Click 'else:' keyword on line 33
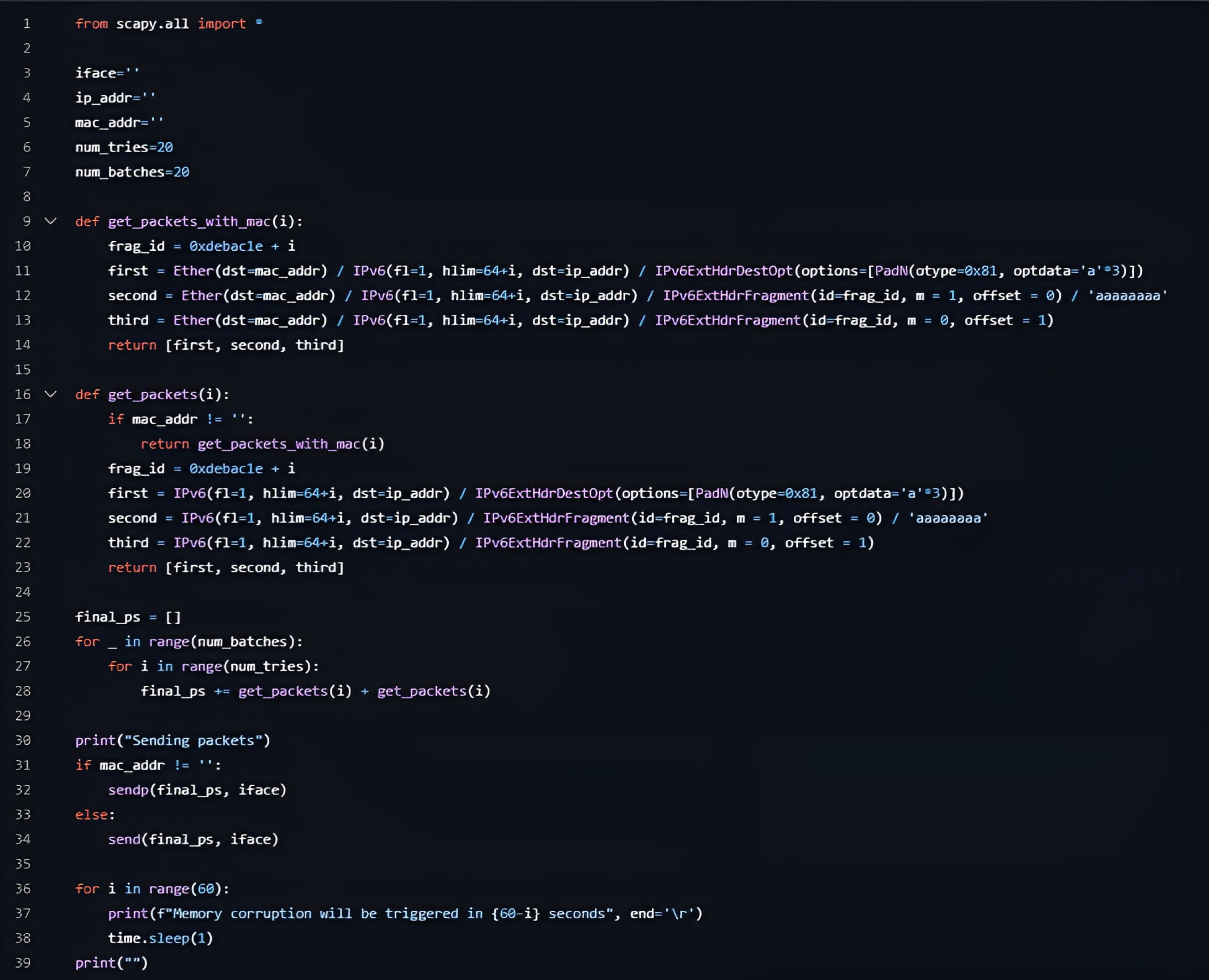Viewport: 1209px width, 980px height. (x=95, y=815)
